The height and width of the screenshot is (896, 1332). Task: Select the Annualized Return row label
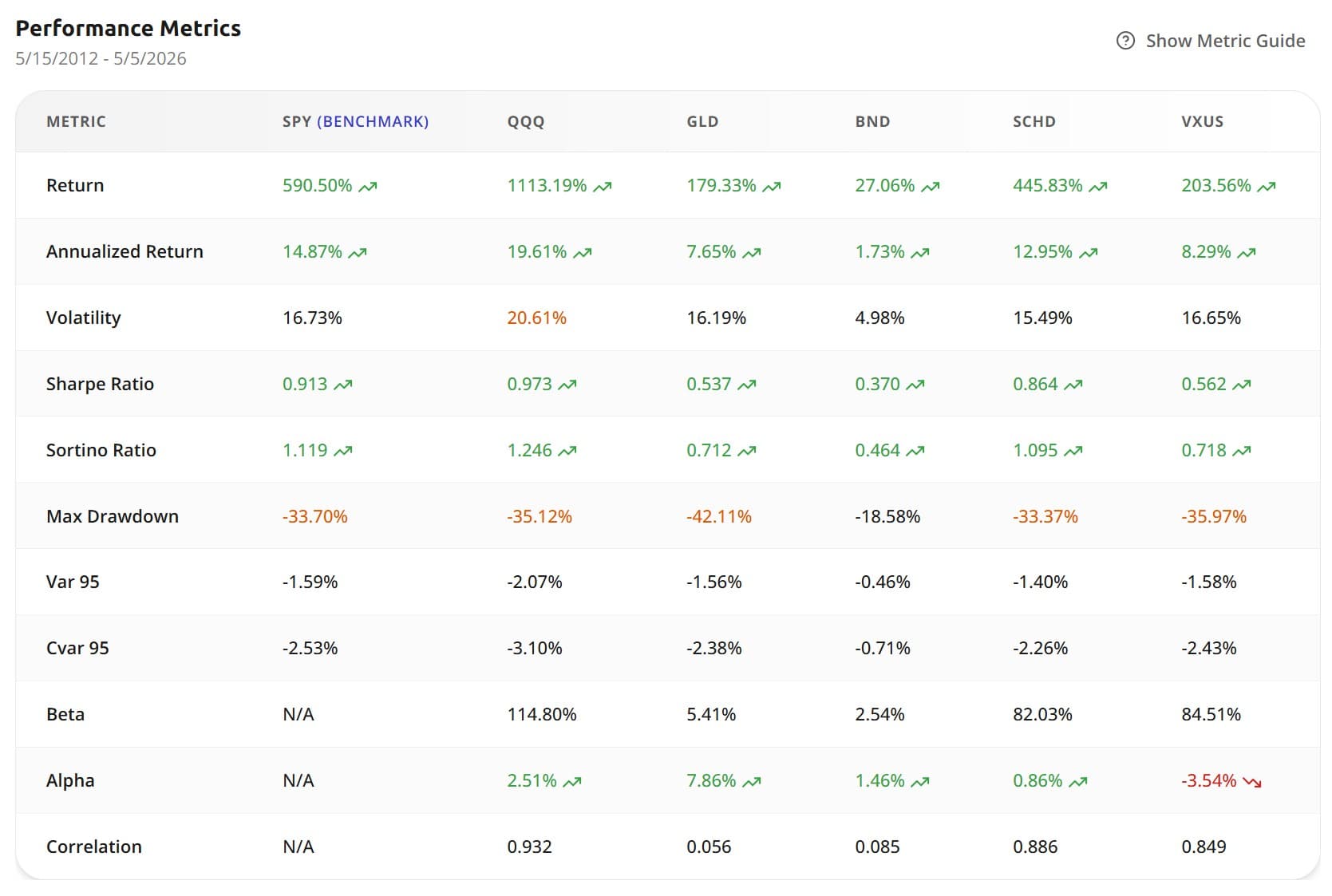(125, 251)
